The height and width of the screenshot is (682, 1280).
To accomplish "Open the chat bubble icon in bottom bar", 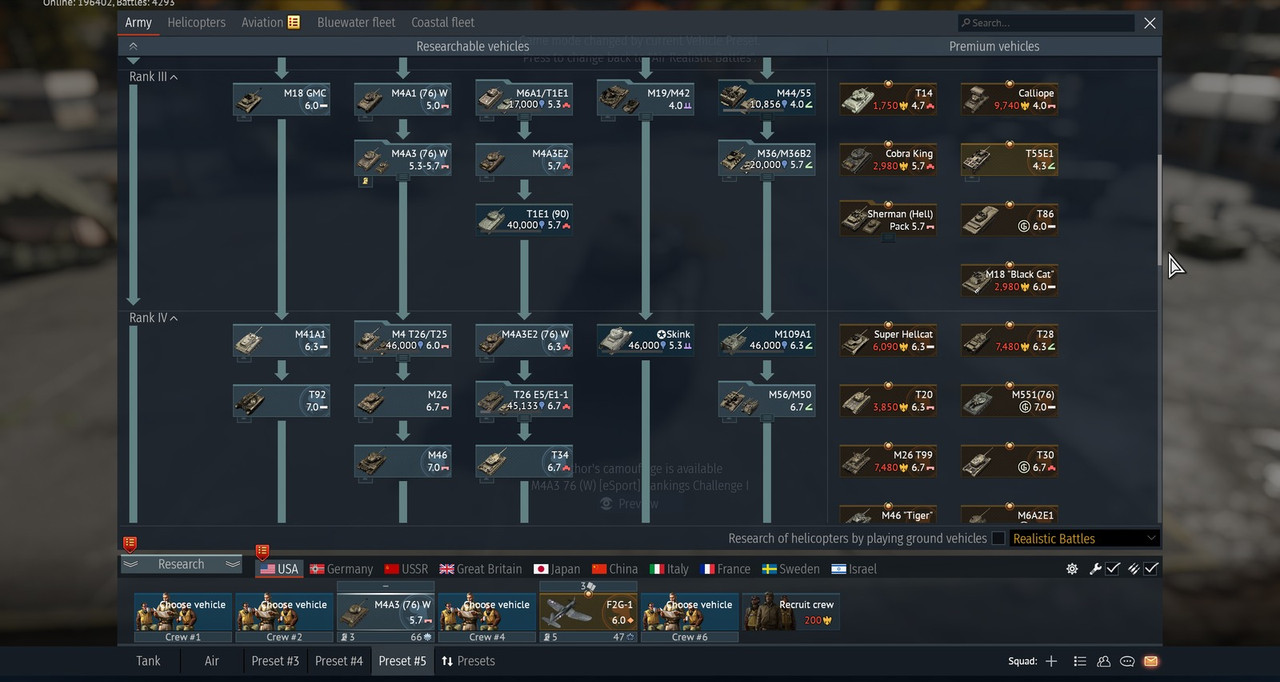I will coord(1127,661).
